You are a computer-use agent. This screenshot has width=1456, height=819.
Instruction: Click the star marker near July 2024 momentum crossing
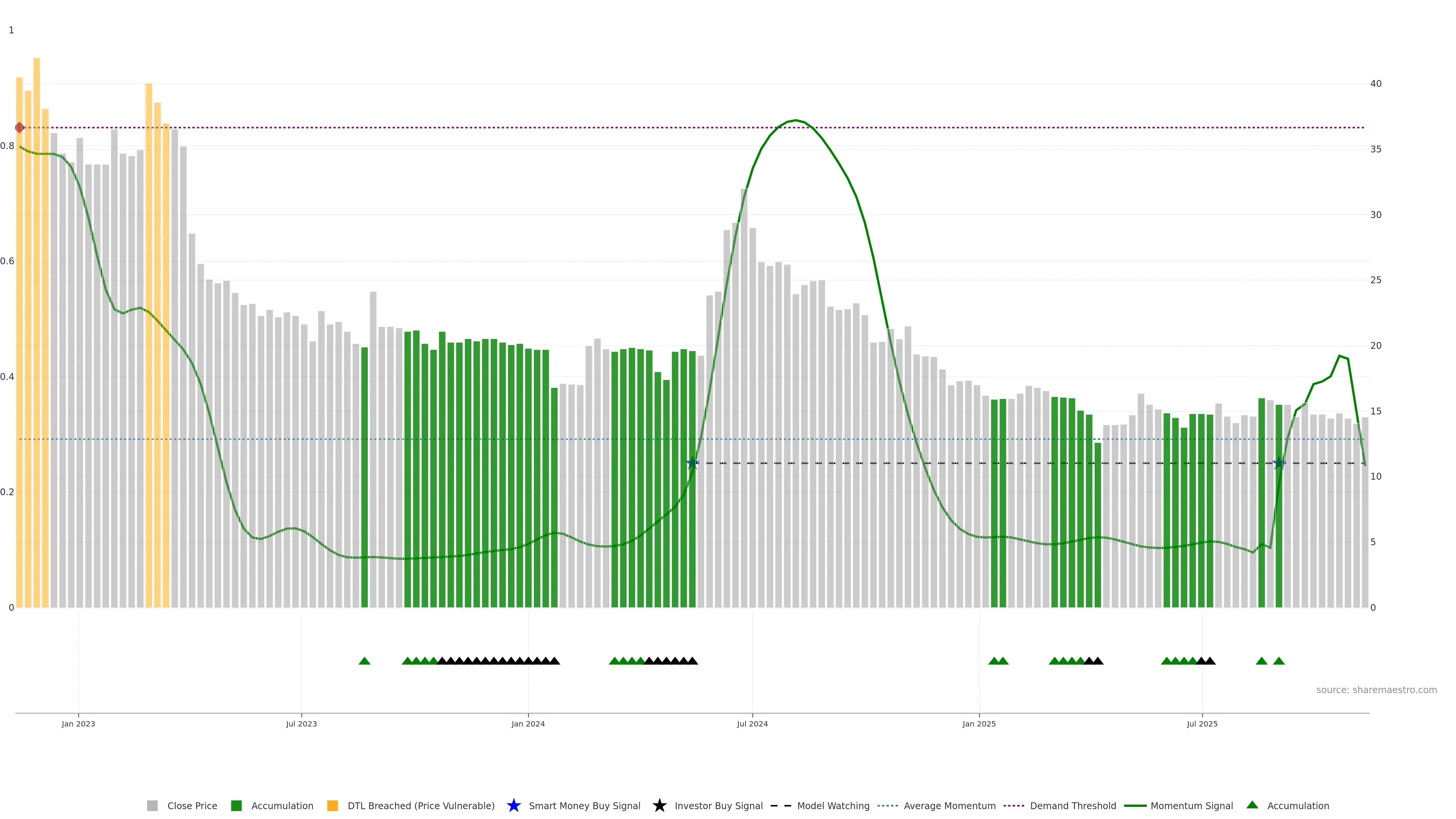pos(692,463)
